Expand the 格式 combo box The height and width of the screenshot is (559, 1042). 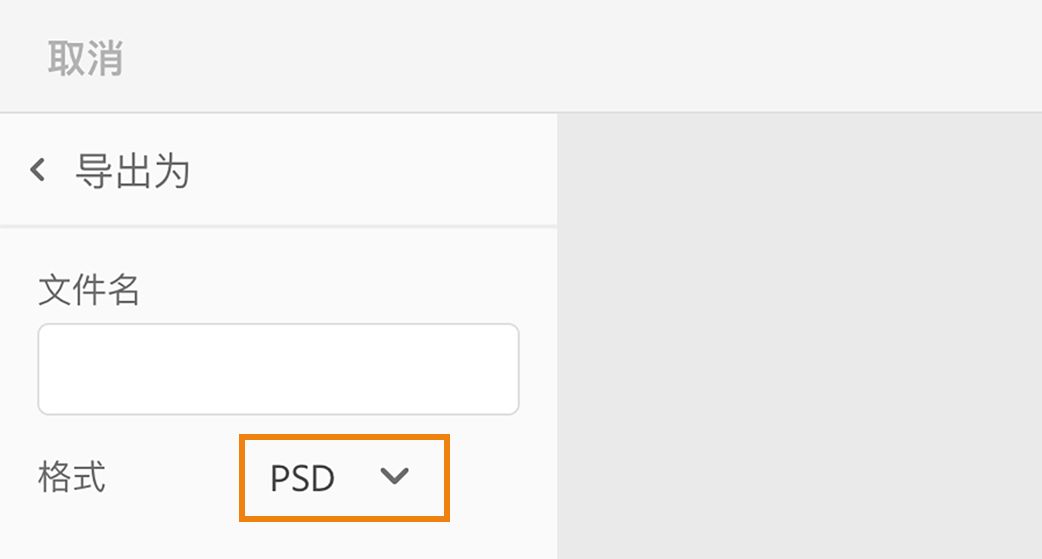tap(344, 478)
